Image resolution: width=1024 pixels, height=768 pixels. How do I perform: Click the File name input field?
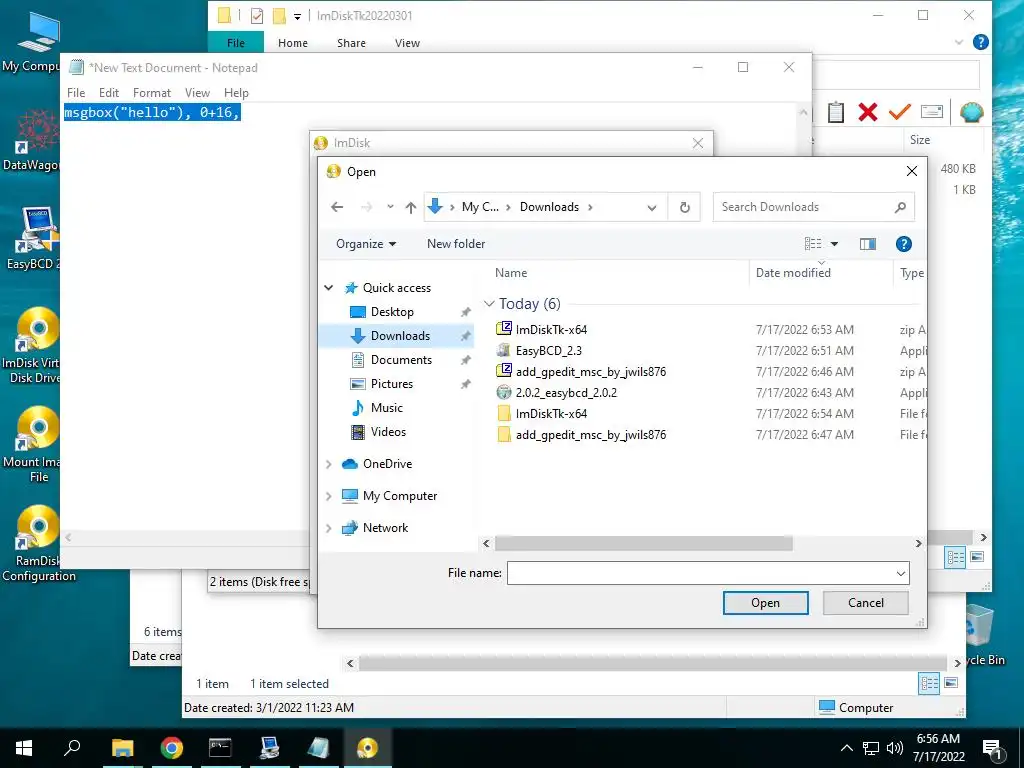pos(700,573)
